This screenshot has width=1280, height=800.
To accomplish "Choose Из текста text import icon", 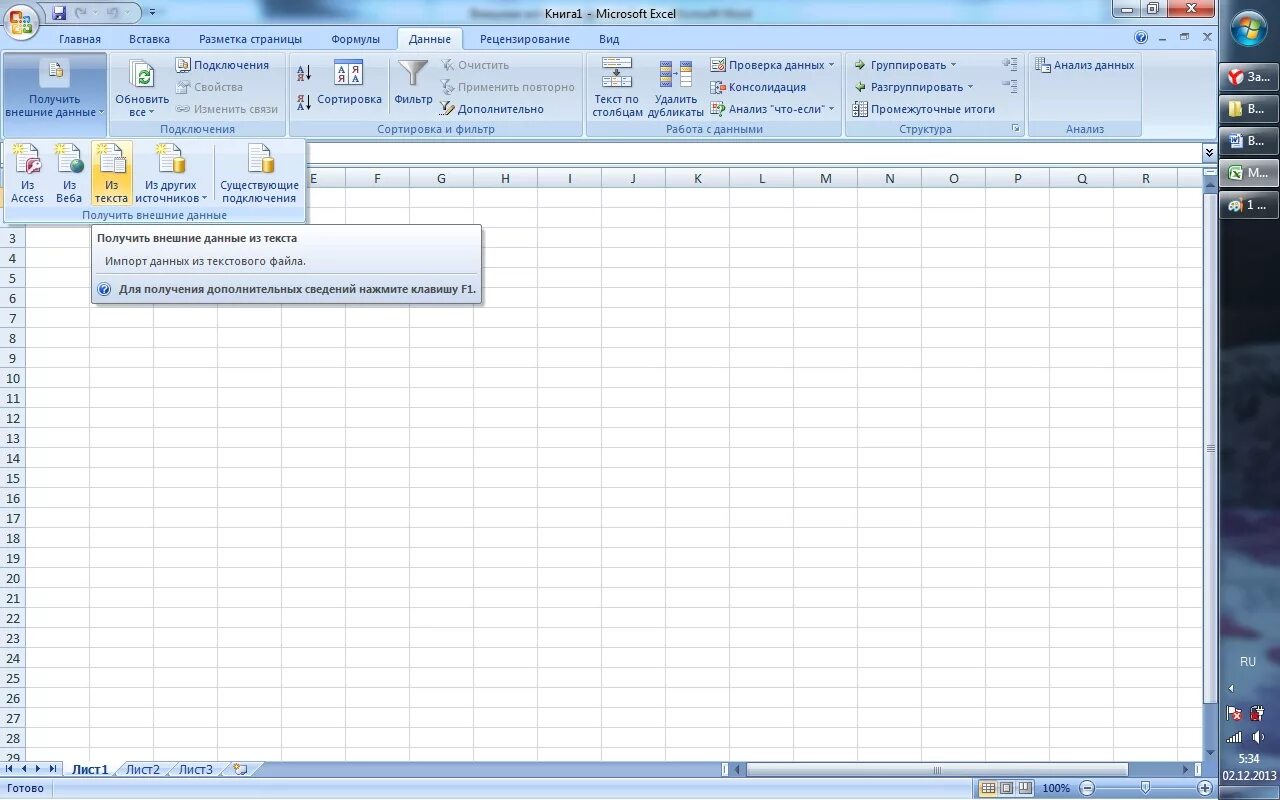I will 111,174.
